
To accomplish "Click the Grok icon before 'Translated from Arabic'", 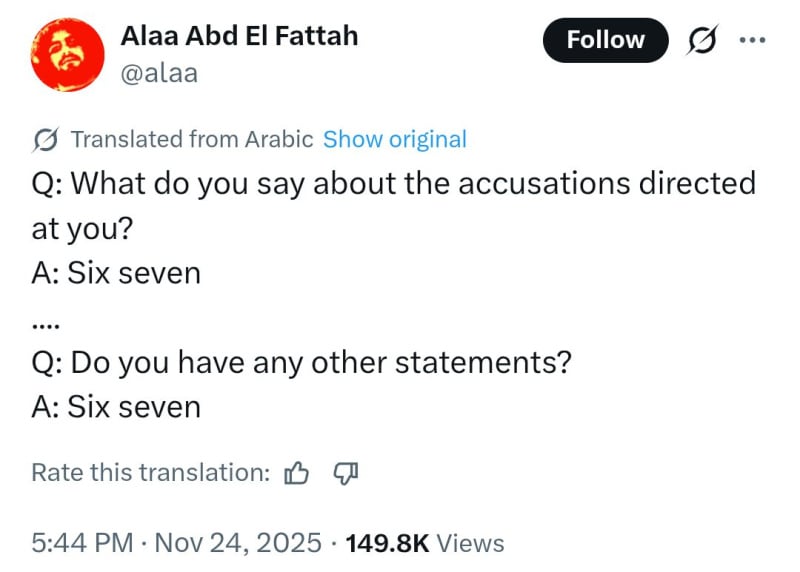I will click(45, 140).
